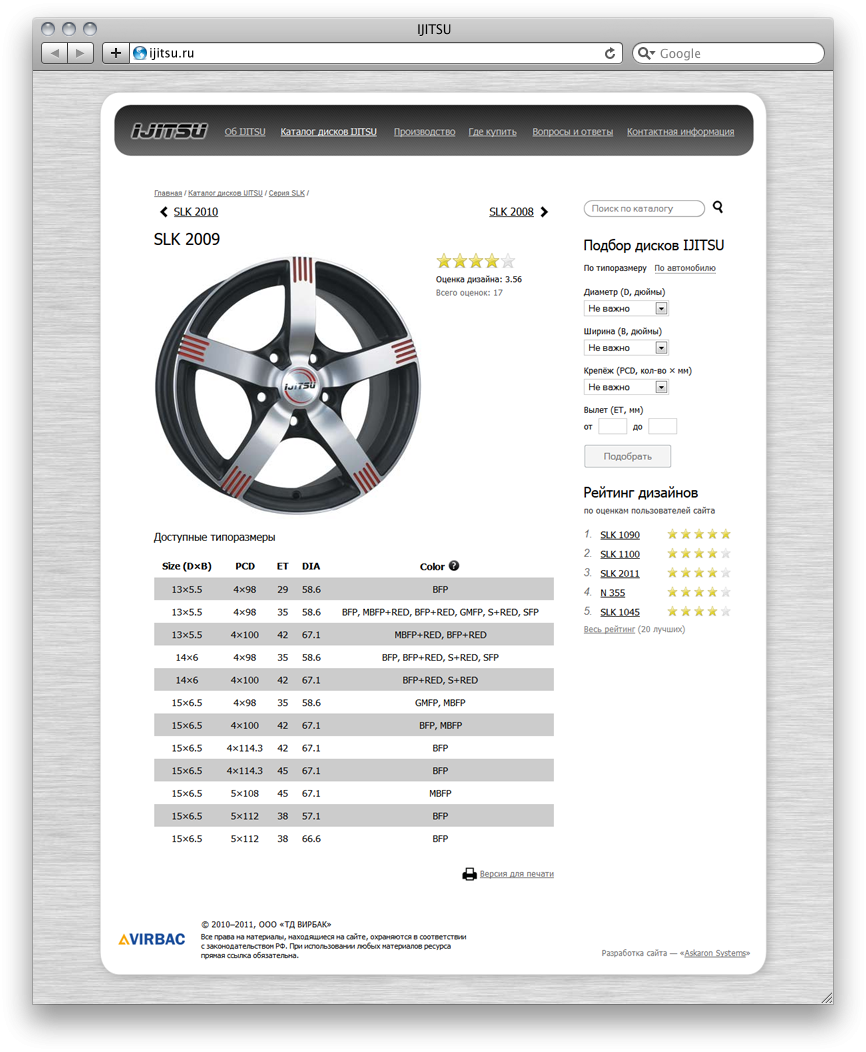Open the Версия для печати link

pyautogui.click(x=517, y=874)
